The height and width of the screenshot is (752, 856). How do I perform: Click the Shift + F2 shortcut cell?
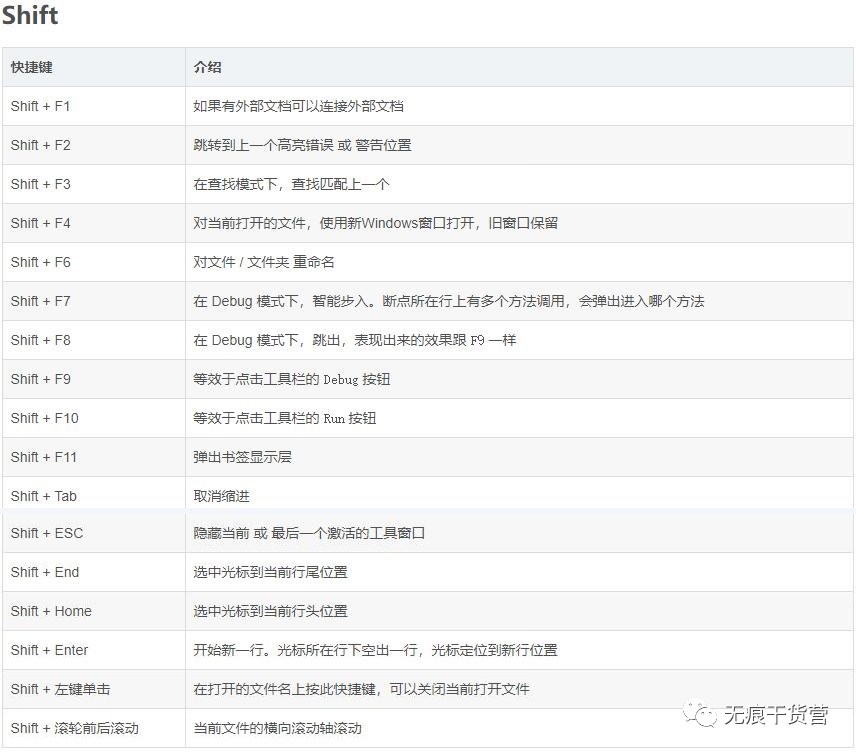[x=94, y=145]
